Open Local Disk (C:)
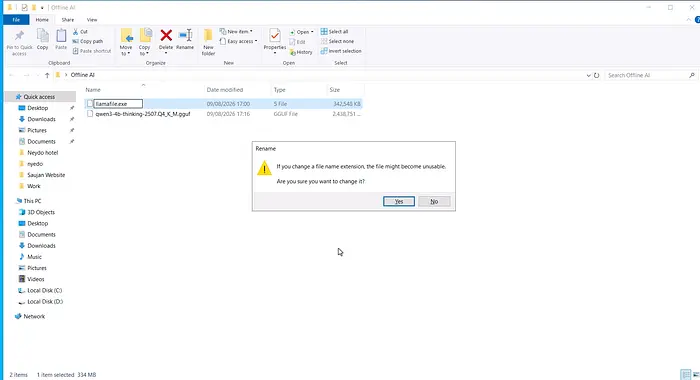The image size is (700, 380). tap(44, 290)
